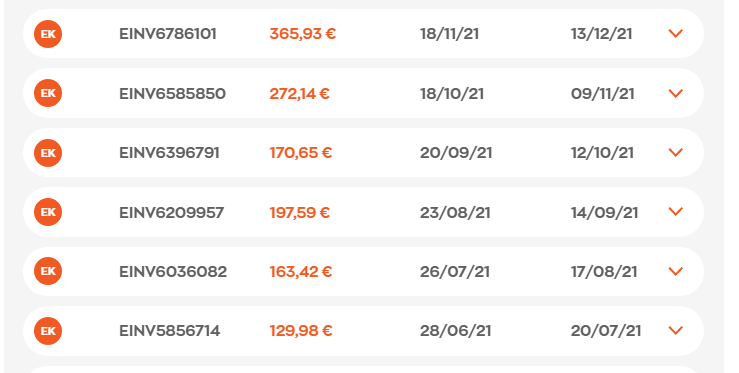739x373 pixels.
Task: Open invoice number EINV6036082
Action: 173,272
